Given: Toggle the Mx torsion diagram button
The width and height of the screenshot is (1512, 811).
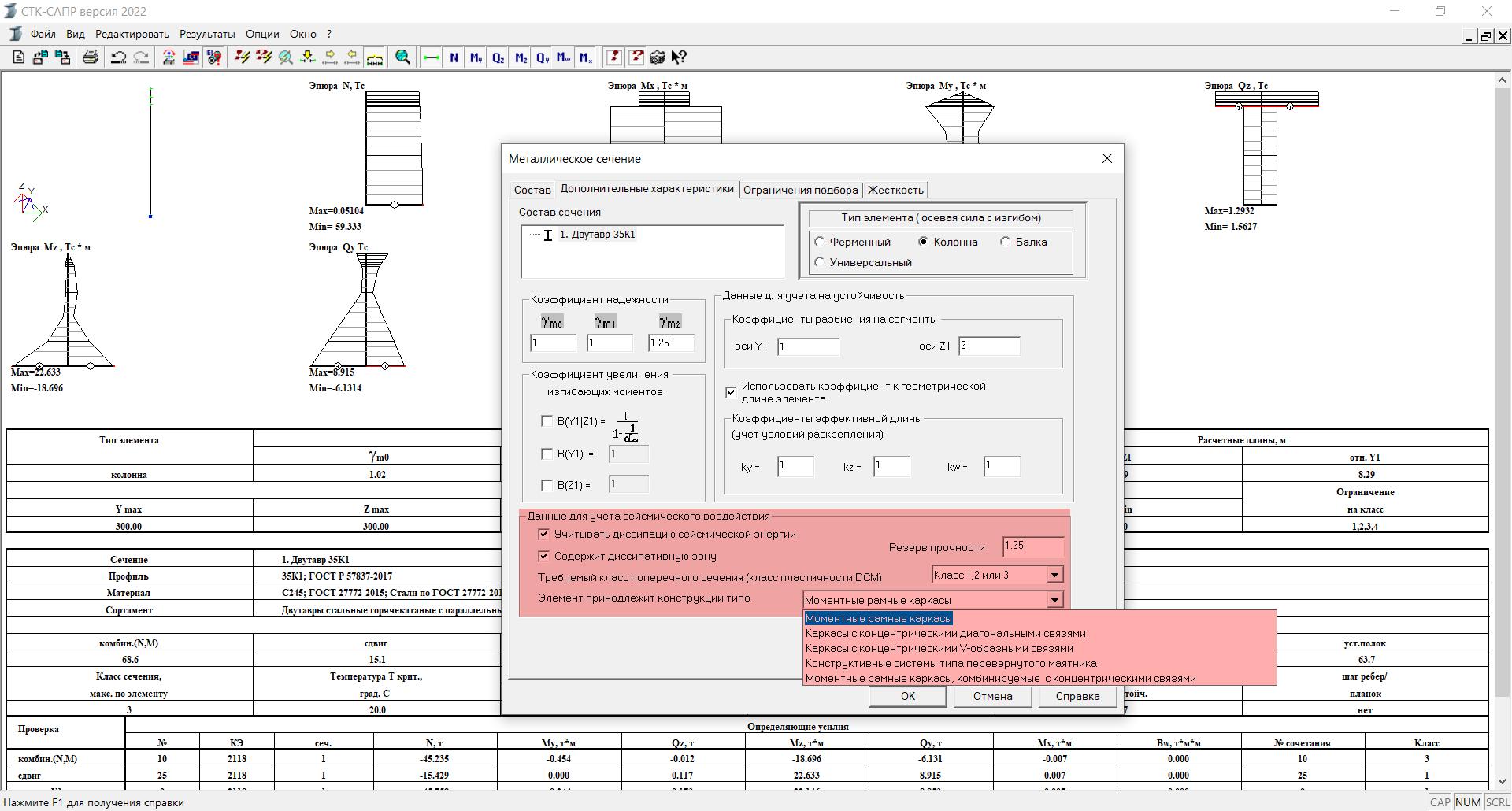Looking at the screenshot, I should pyautogui.click(x=585, y=57).
